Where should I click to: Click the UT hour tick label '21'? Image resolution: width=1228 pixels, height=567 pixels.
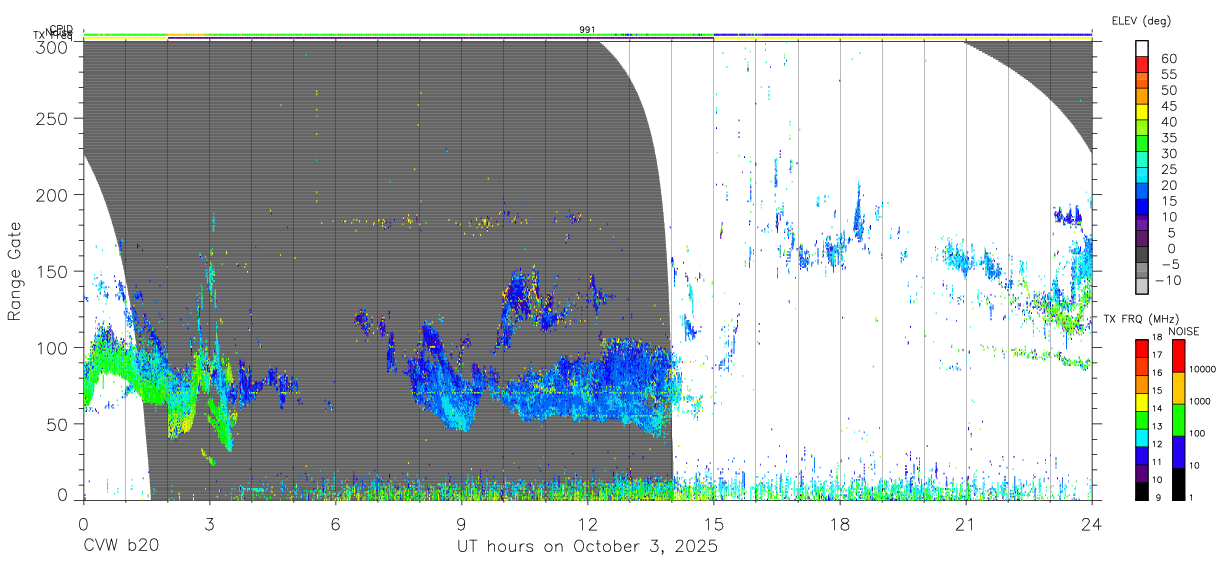pos(965,523)
